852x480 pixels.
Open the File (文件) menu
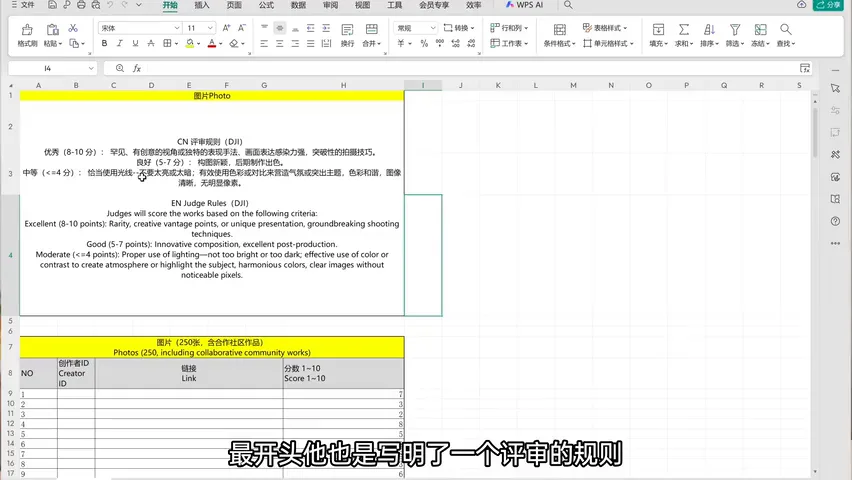point(23,5)
